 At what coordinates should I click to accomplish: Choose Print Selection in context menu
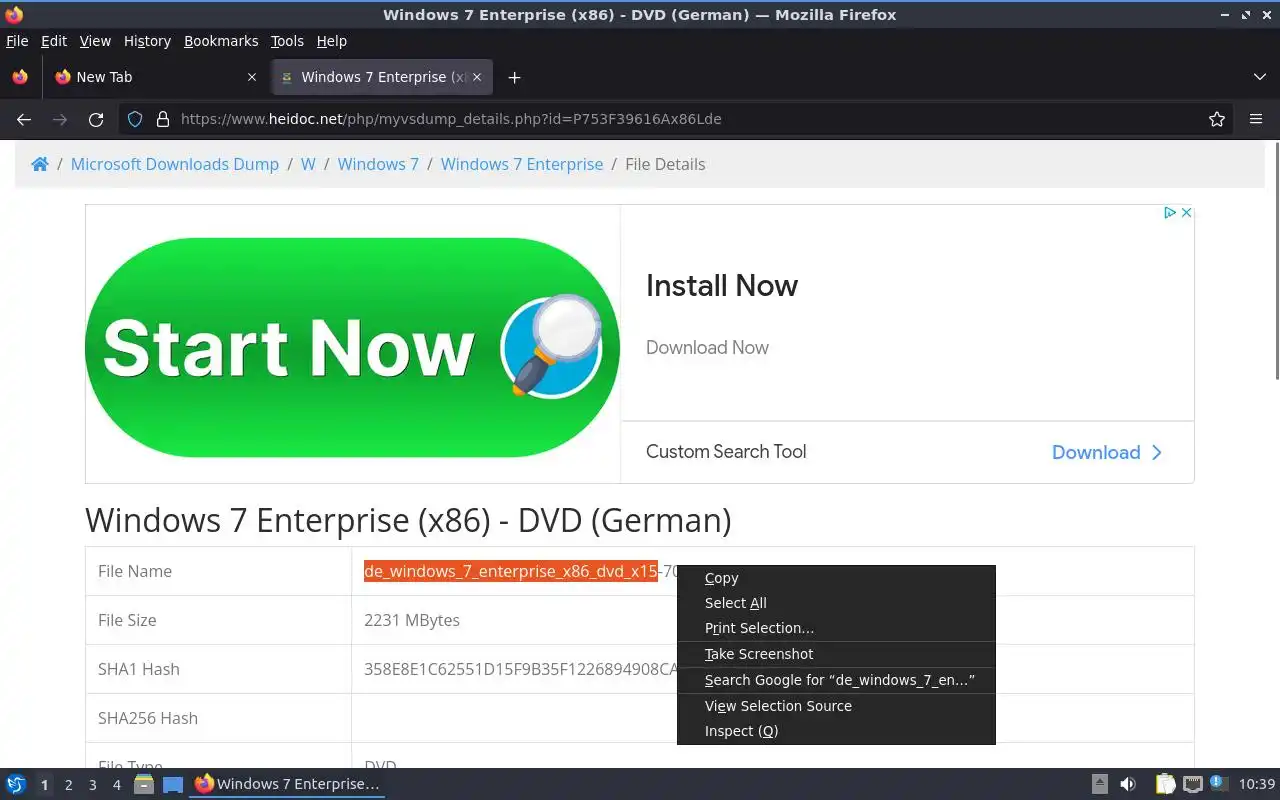pos(836,628)
